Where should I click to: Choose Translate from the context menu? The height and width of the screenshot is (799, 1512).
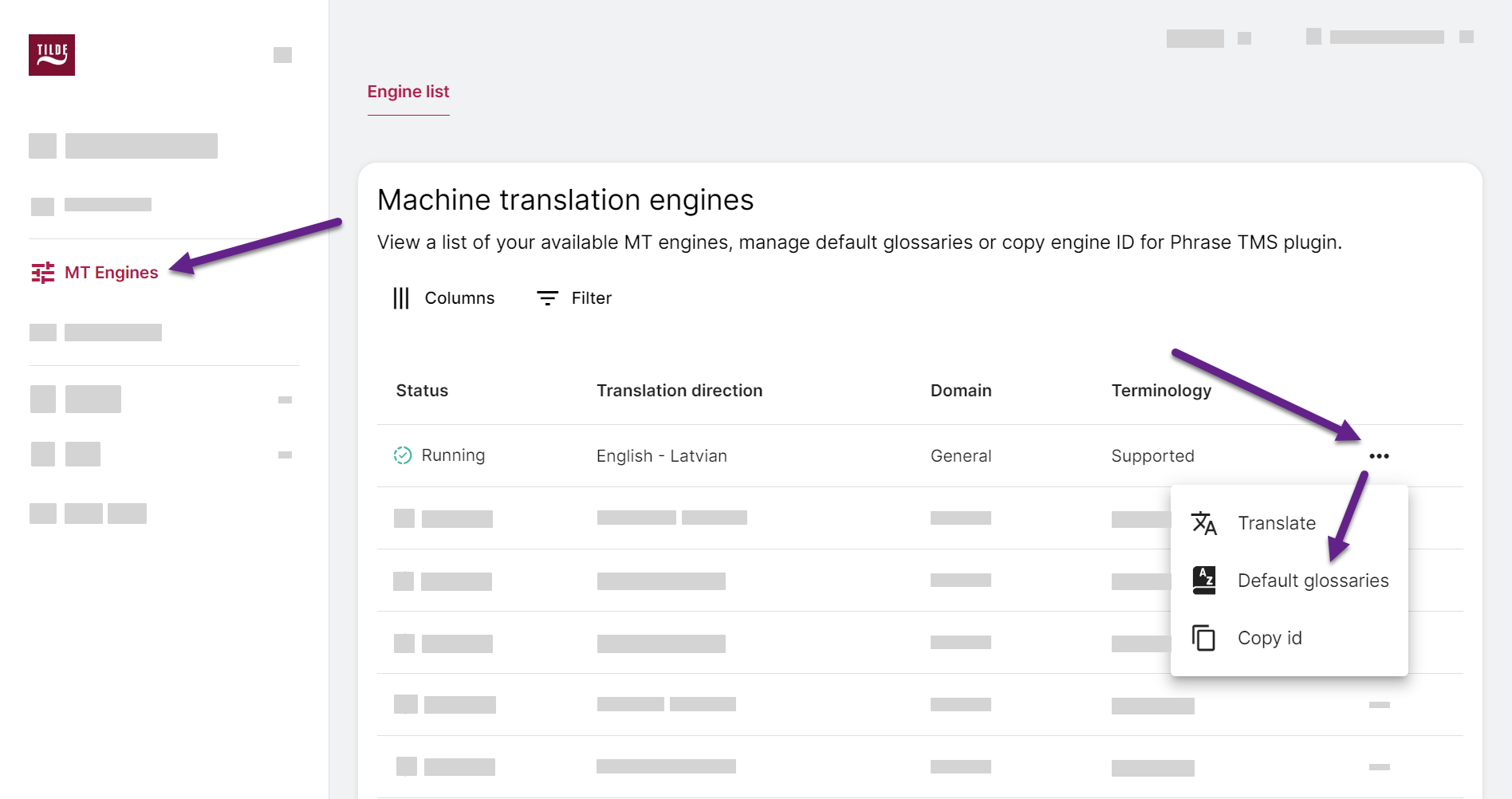[x=1290, y=523]
